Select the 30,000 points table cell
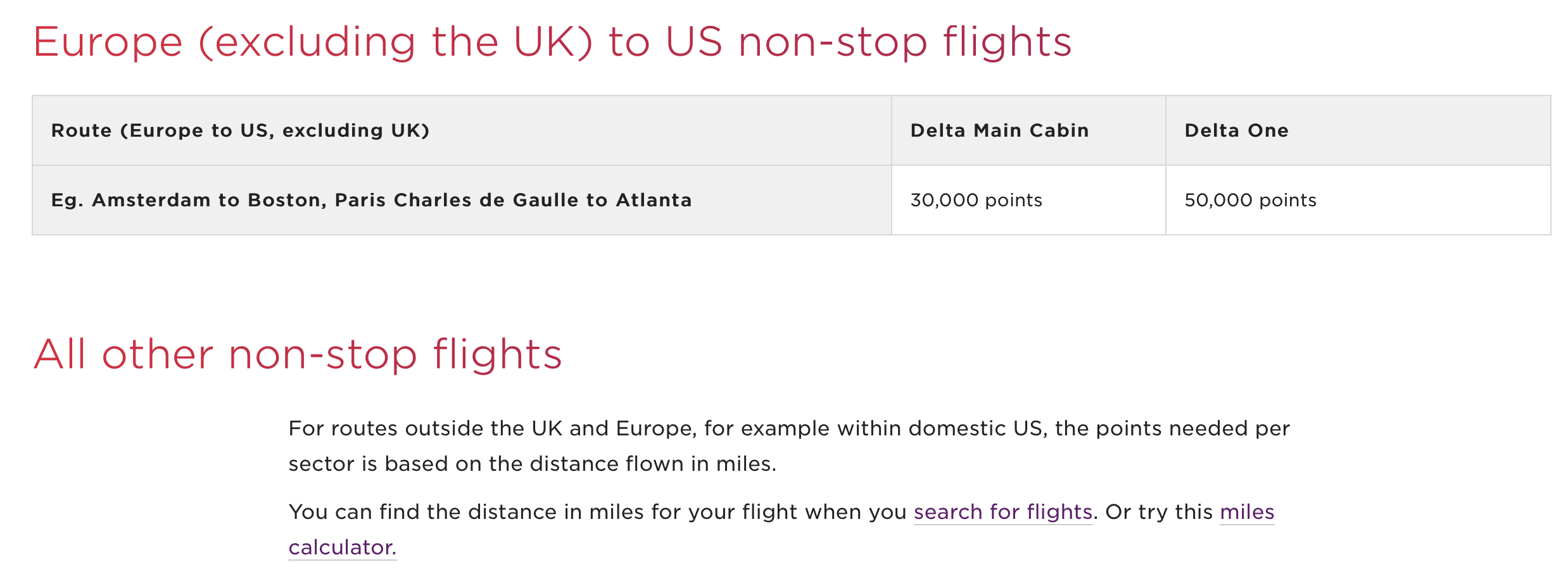The width and height of the screenshot is (1568, 586). (1028, 200)
